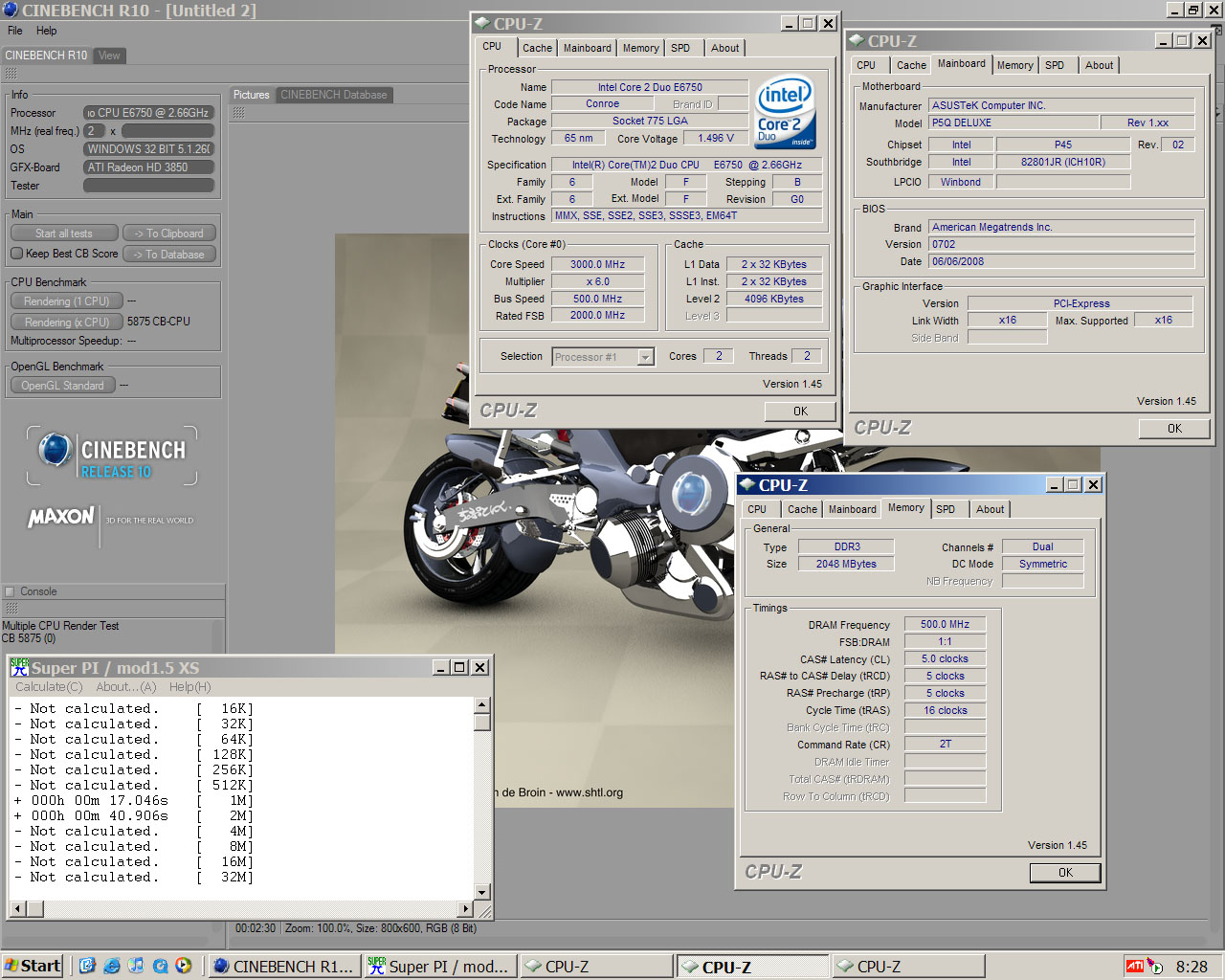Open About tab in the CPU-Z processor window
The height and width of the screenshot is (980, 1225).
[x=724, y=48]
